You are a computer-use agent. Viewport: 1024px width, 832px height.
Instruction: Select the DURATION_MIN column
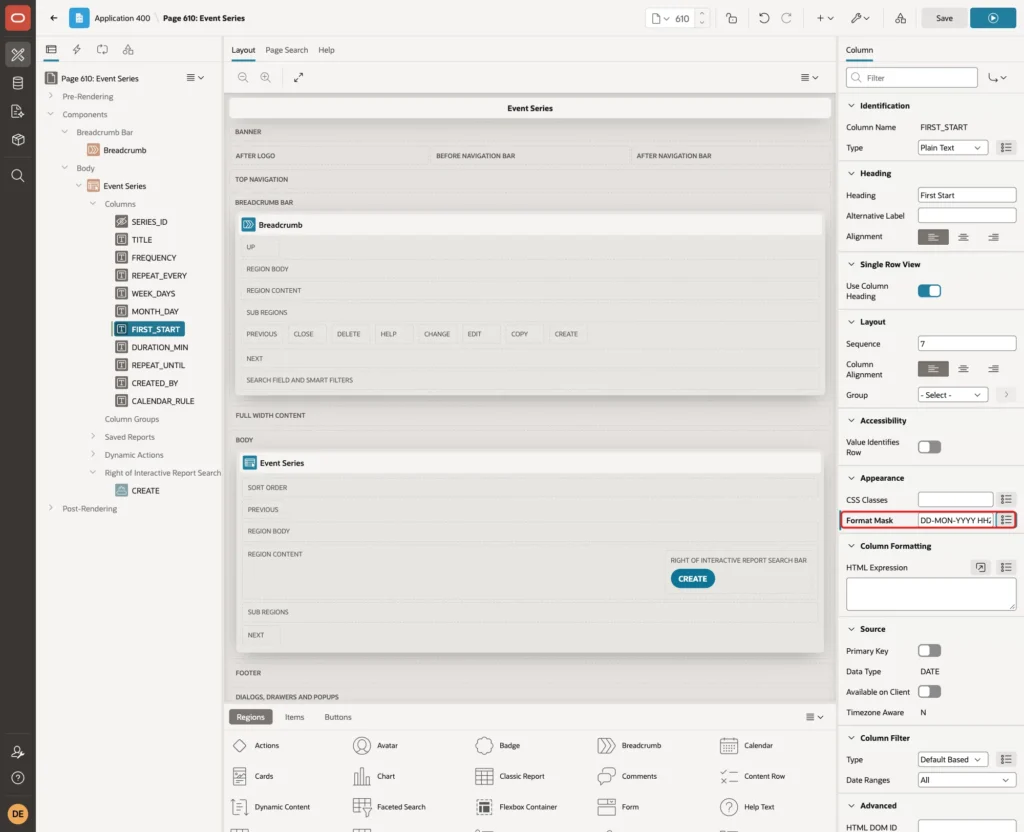[x=159, y=347]
